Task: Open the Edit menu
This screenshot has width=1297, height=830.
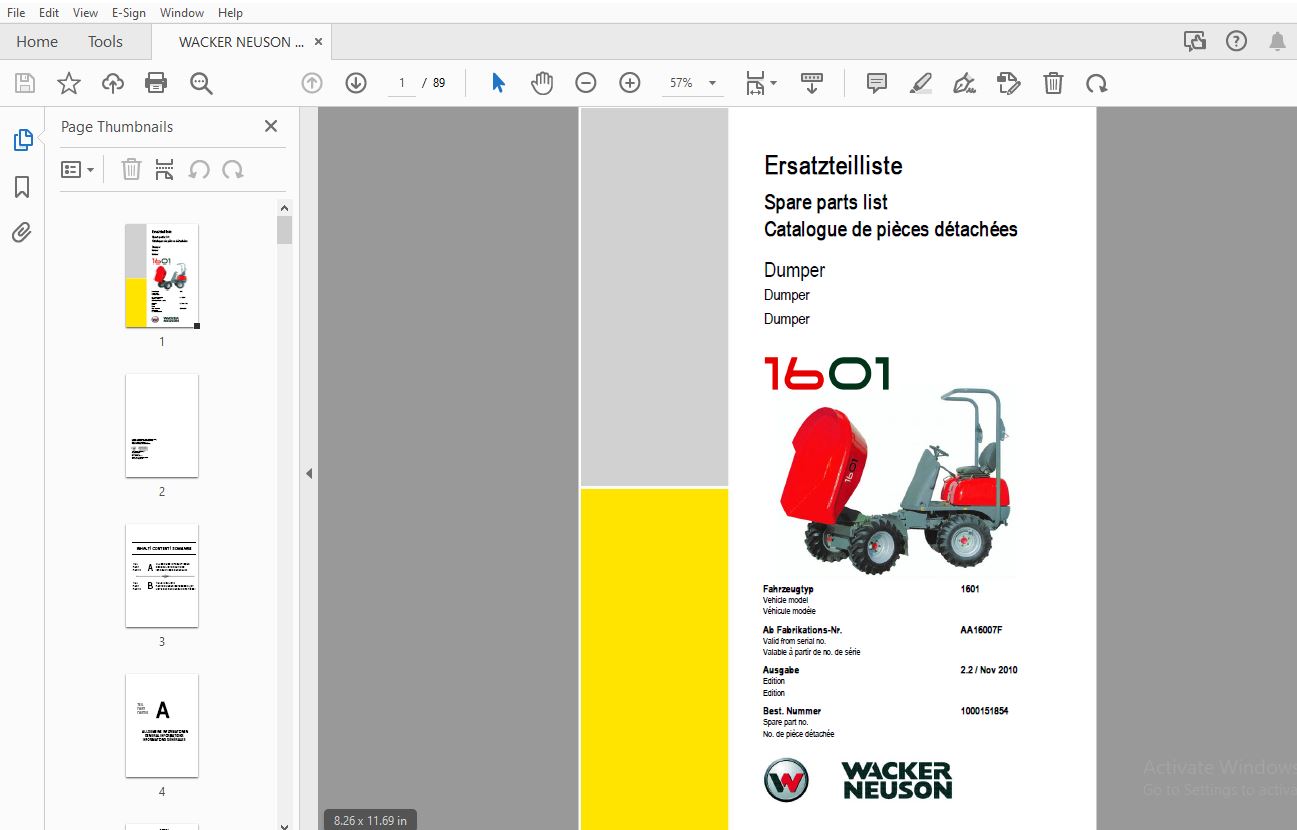Action: (x=49, y=12)
